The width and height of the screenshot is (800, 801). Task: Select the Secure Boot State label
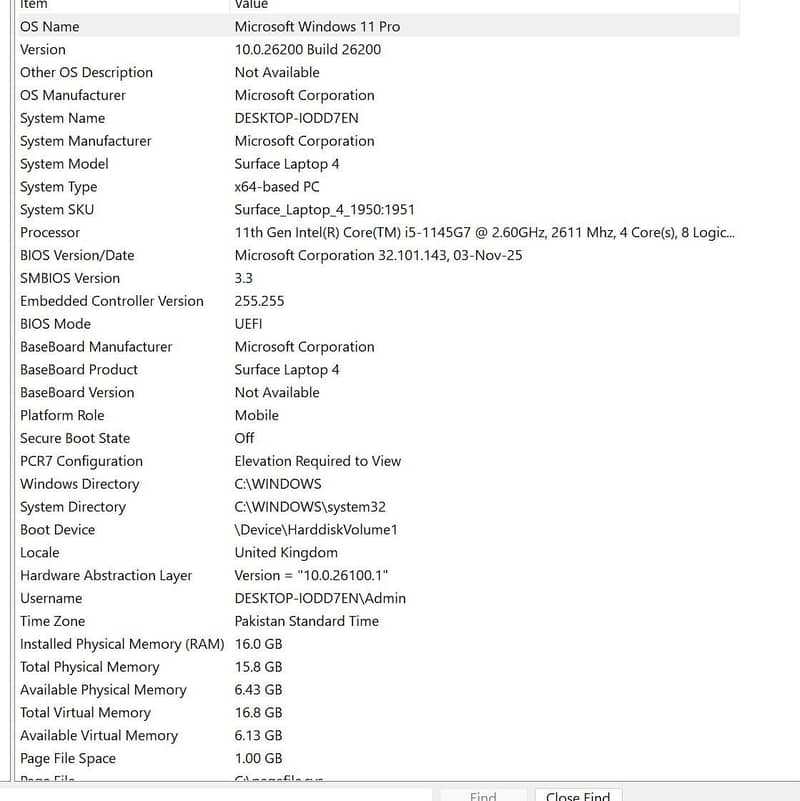75,439
